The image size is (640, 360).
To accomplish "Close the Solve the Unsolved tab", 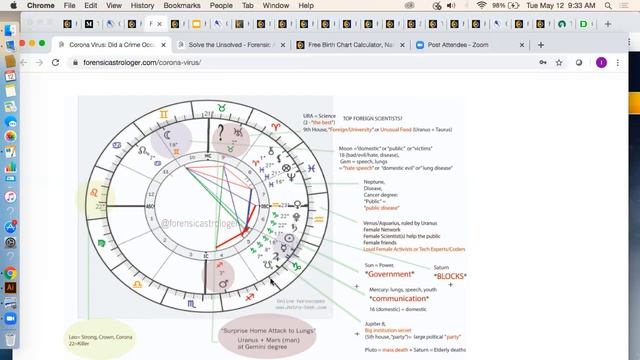I will [x=282, y=45].
